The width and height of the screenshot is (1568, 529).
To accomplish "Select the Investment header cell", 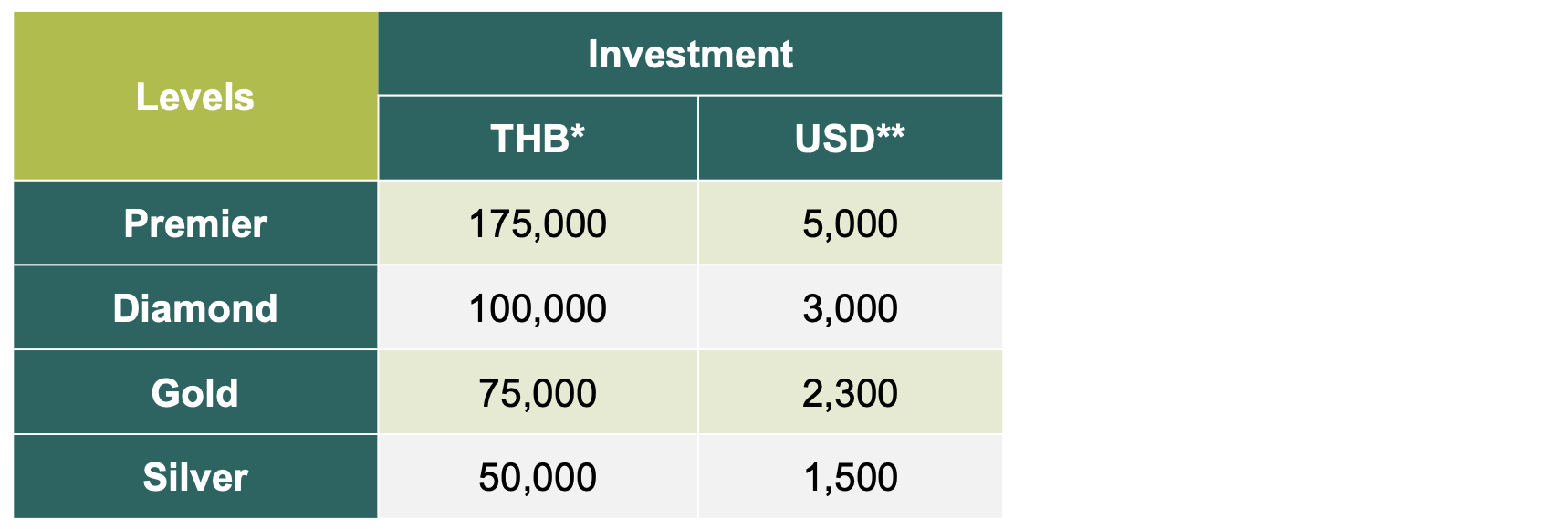I will (690, 54).
